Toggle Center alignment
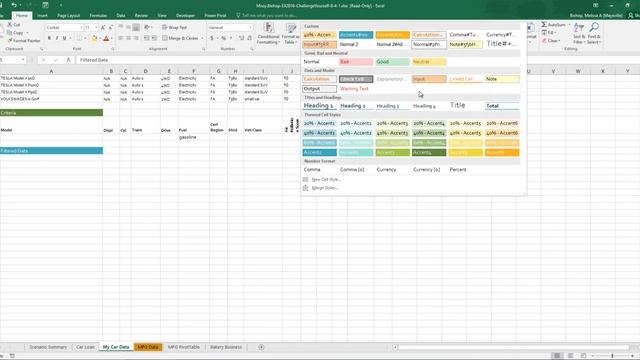Viewport: 640px width, 360px height. (128, 38)
